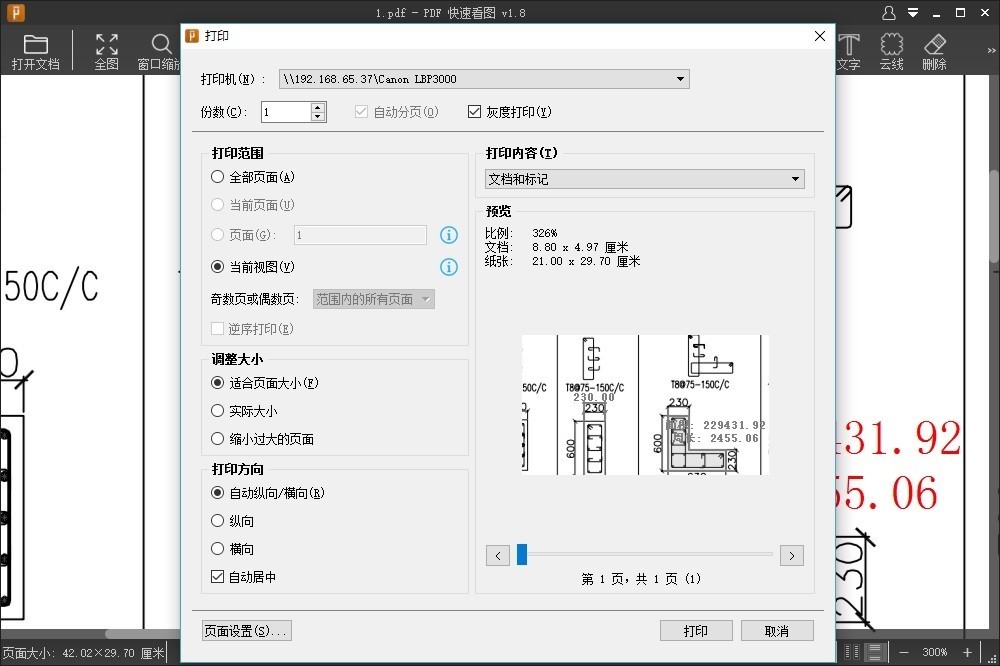The image size is (1000, 666).
Task: Select 横向 landscape orientation
Action: pyautogui.click(x=218, y=549)
